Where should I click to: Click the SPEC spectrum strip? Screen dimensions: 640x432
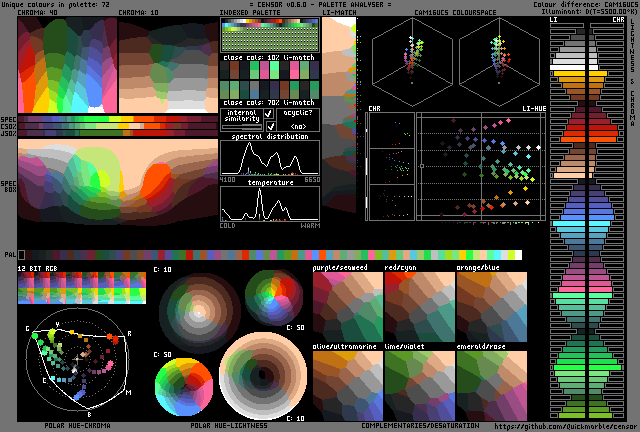tap(118, 119)
